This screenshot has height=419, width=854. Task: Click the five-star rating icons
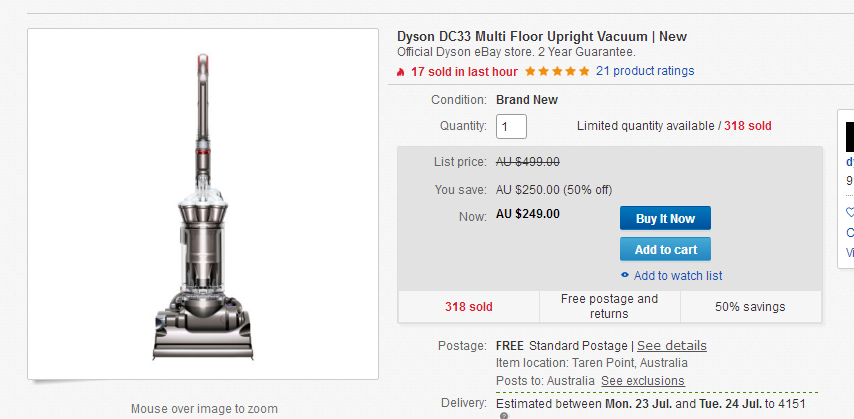557,71
